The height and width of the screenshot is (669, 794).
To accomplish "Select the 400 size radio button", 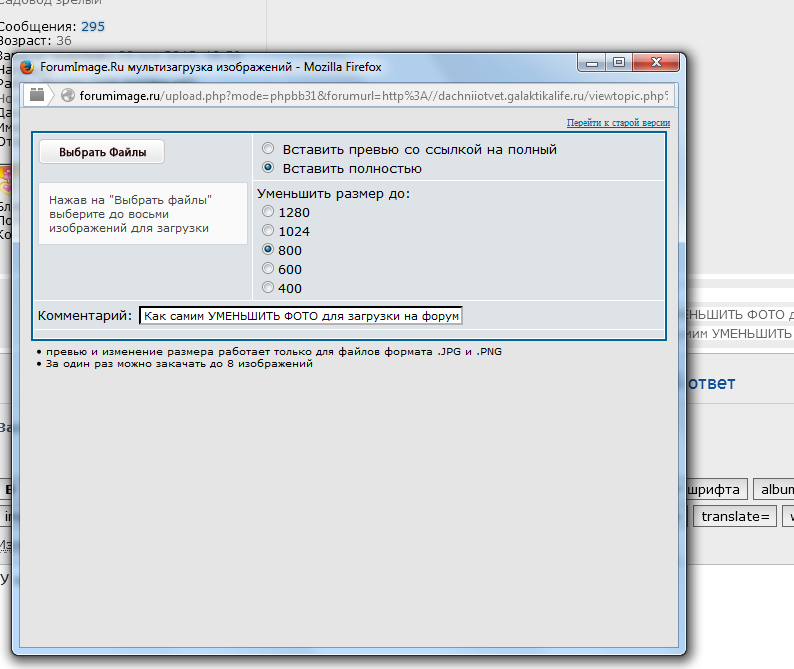I will click(267, 288).
